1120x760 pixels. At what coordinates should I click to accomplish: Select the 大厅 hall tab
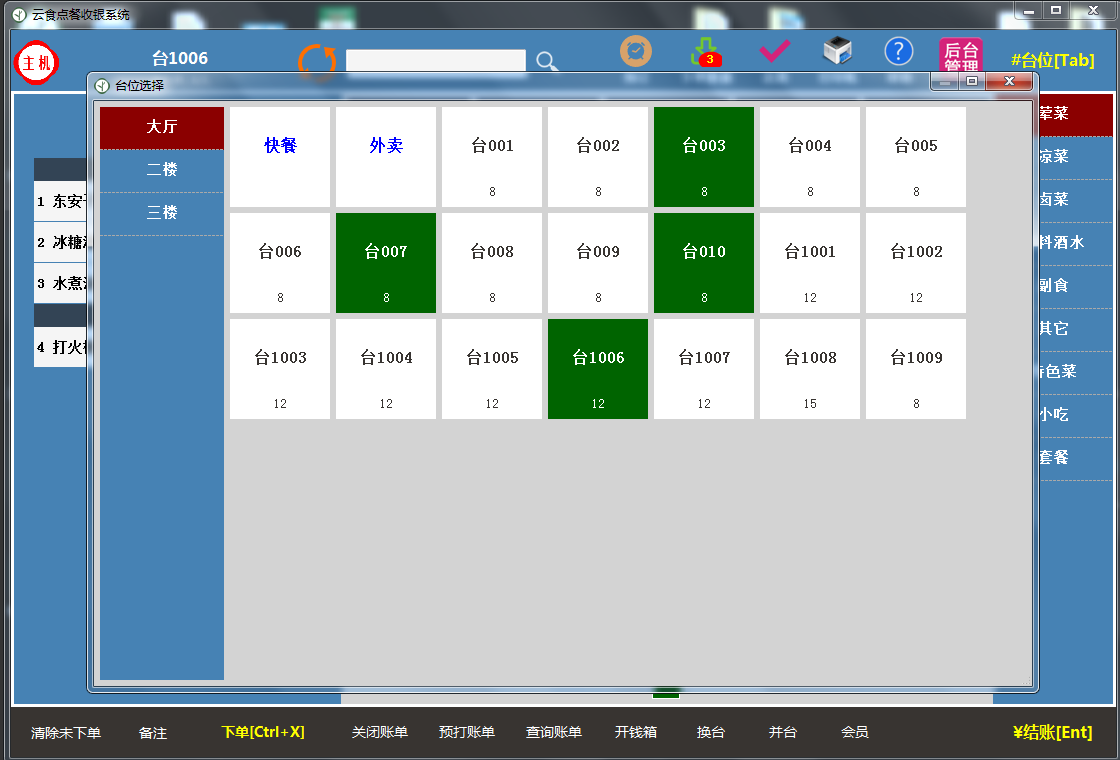point(162,127)
